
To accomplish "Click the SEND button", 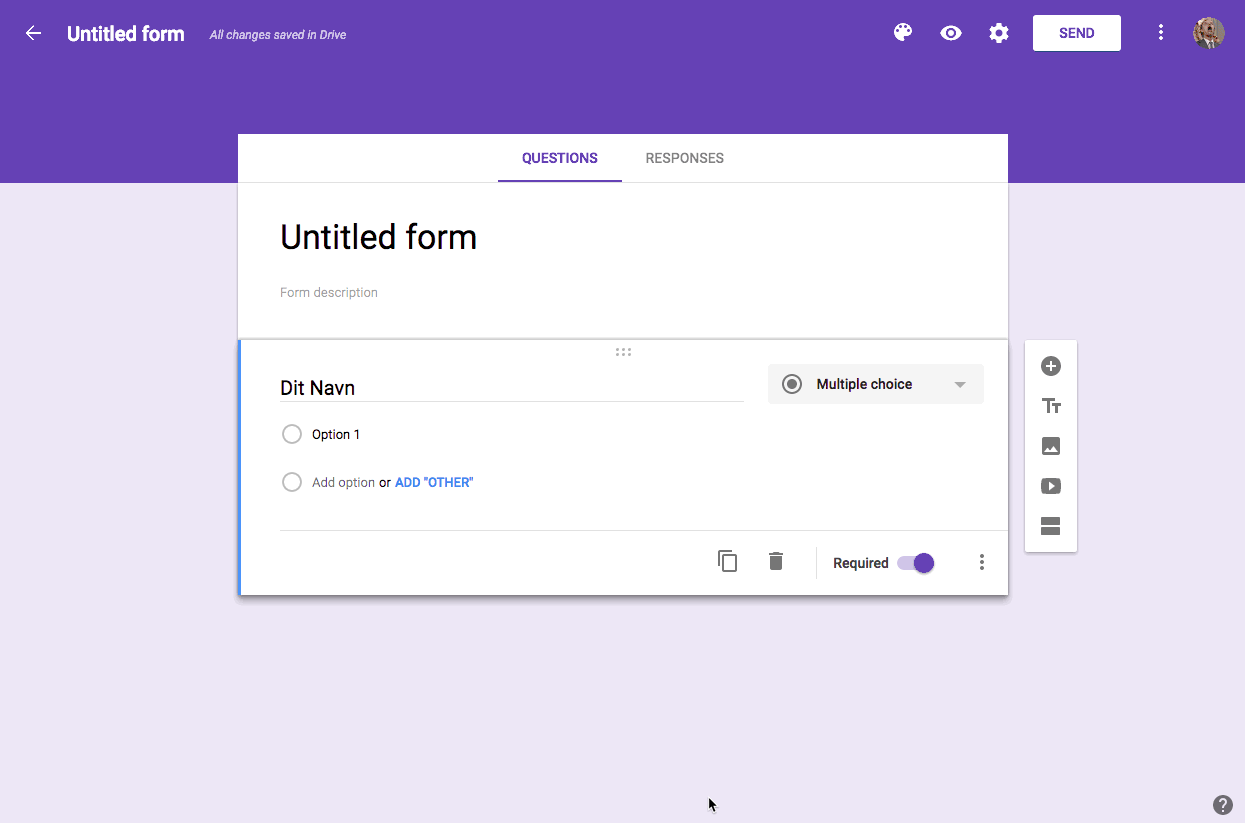I will pos(1077,33).
